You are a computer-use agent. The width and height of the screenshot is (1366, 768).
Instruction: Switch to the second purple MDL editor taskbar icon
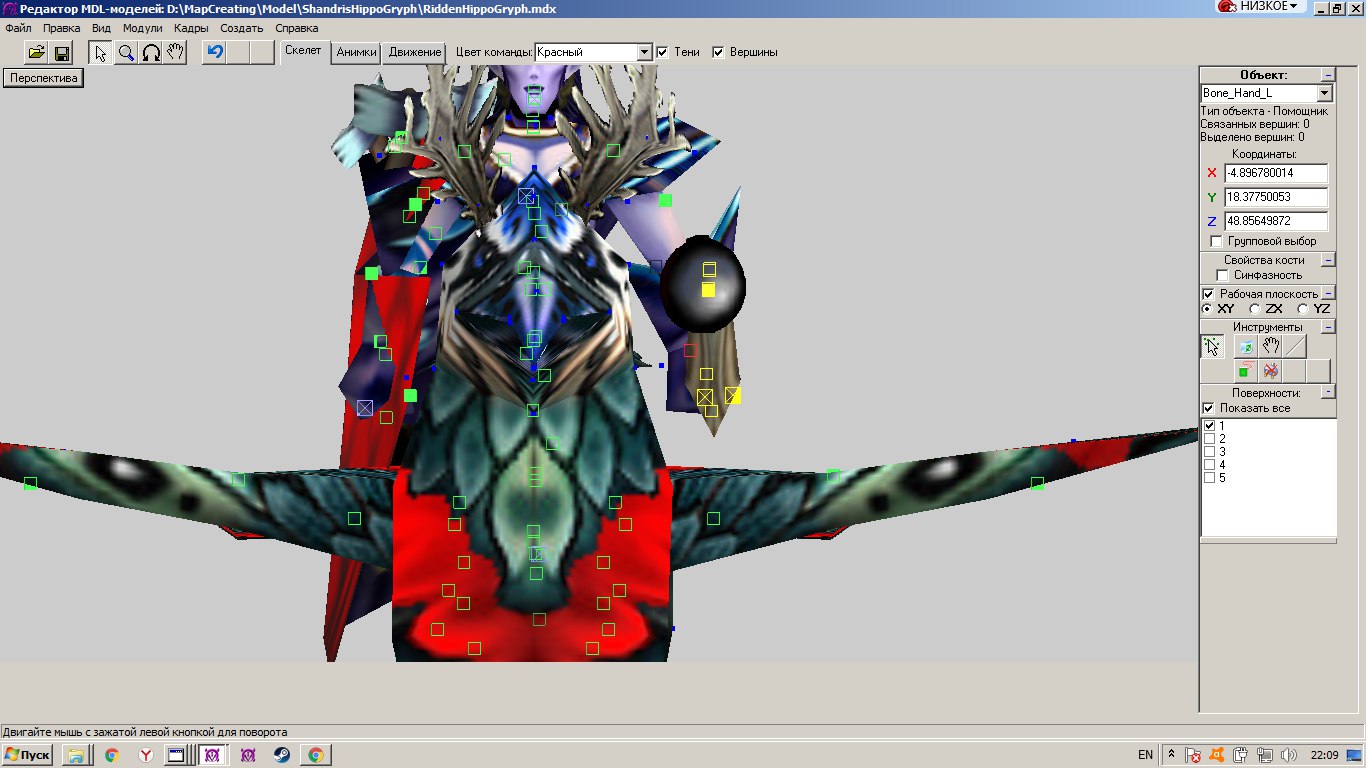point(248,755)
